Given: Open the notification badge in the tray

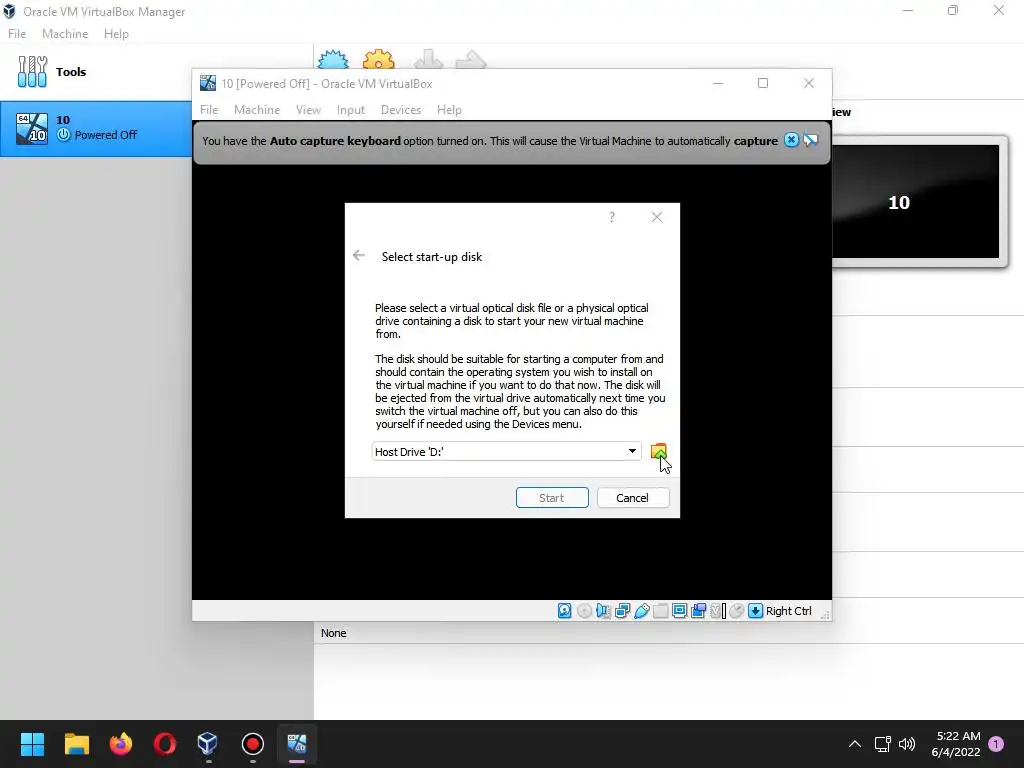Looking at the screenshot, I should [x=996, y=743].
